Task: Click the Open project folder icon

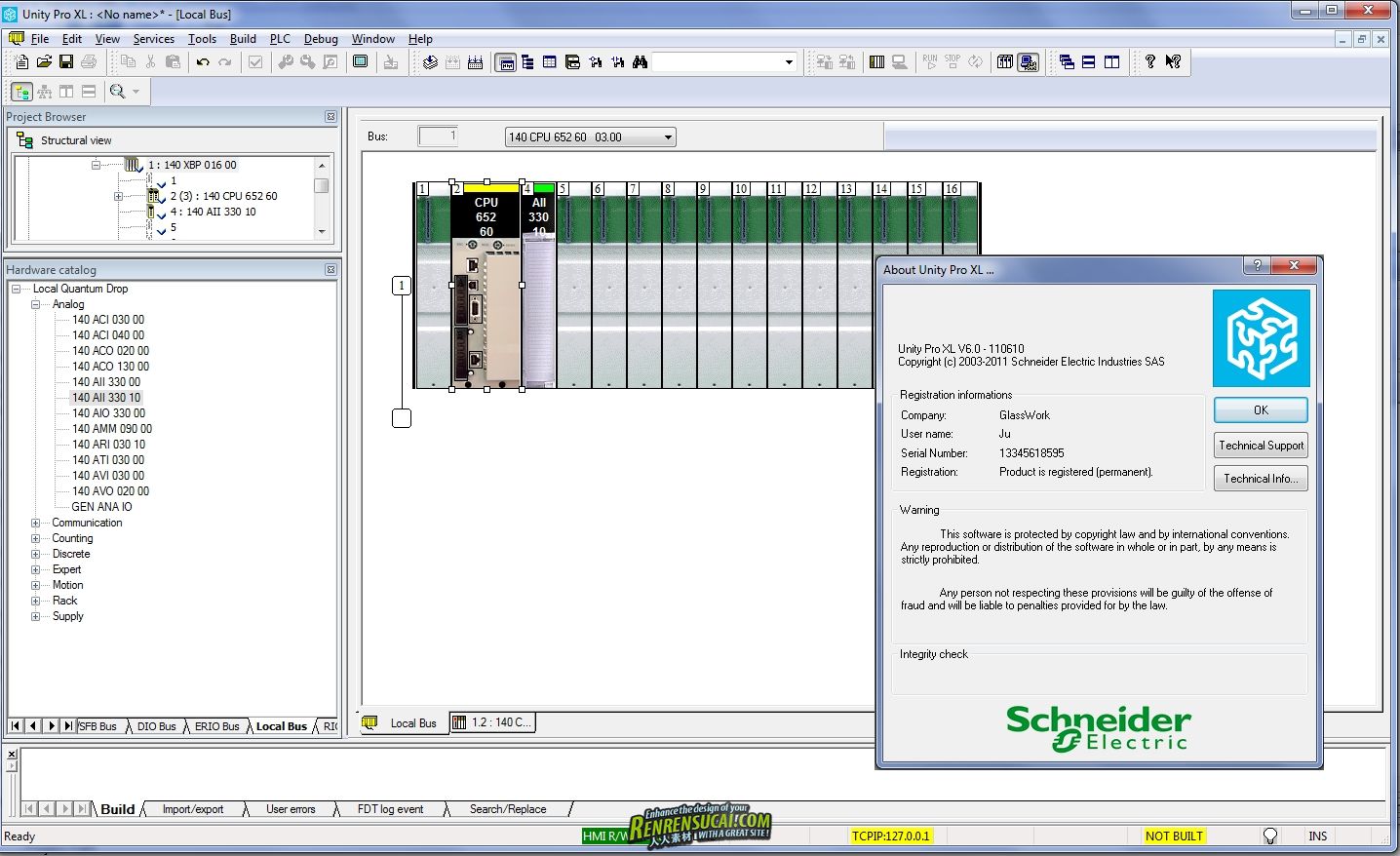Action: click(x=44, y=61)
